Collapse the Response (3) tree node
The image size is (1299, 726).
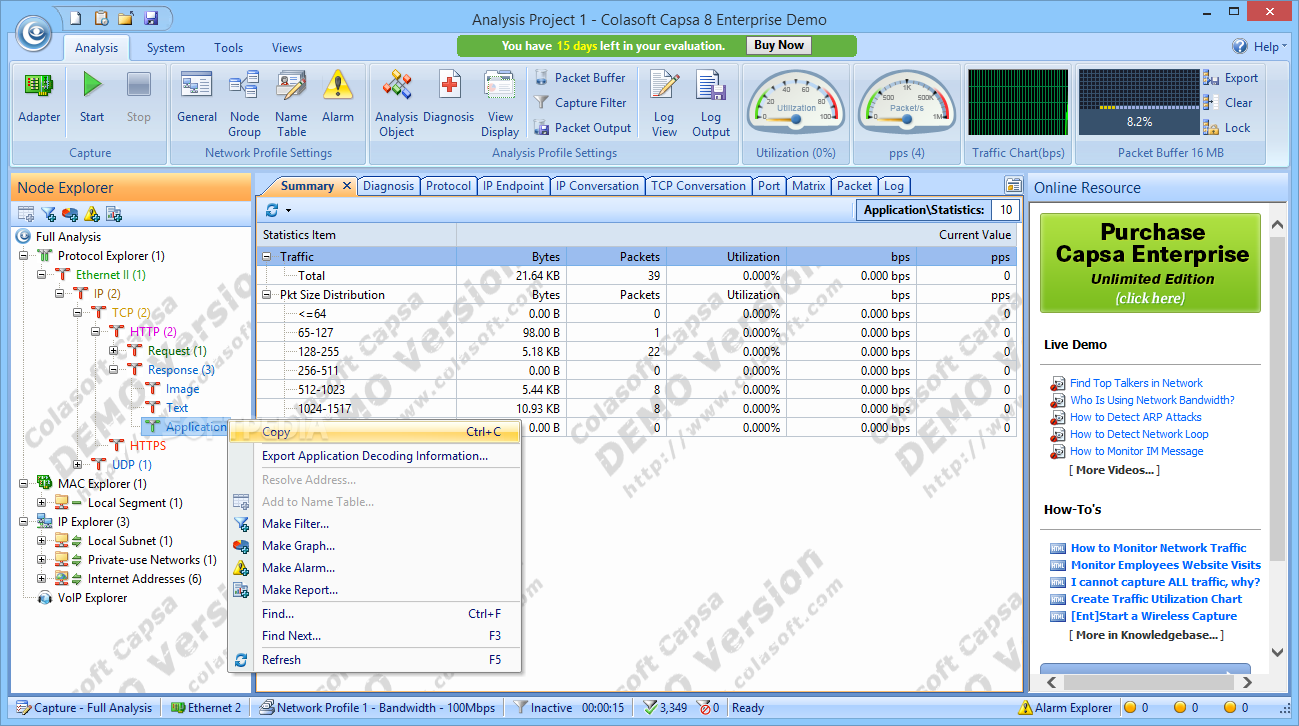tap(114, 370)
